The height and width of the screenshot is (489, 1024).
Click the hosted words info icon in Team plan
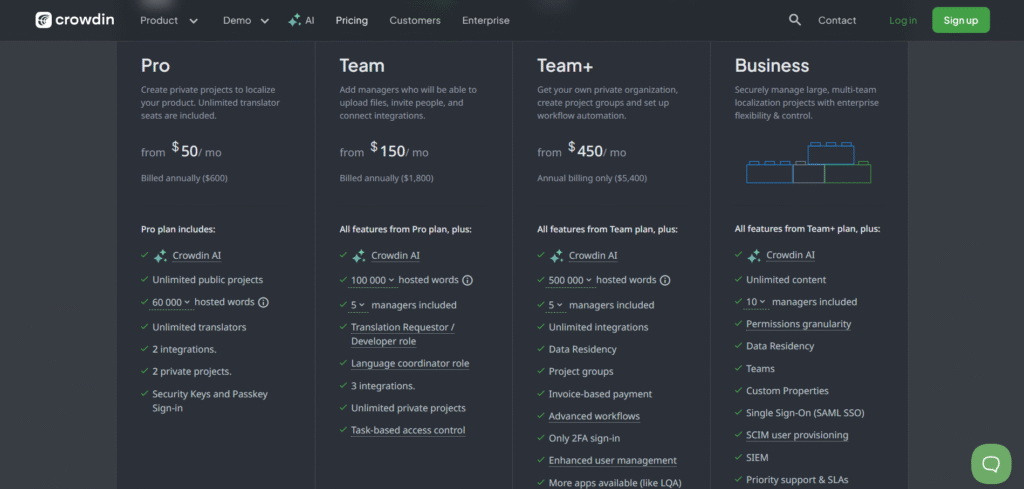[468, 280]
